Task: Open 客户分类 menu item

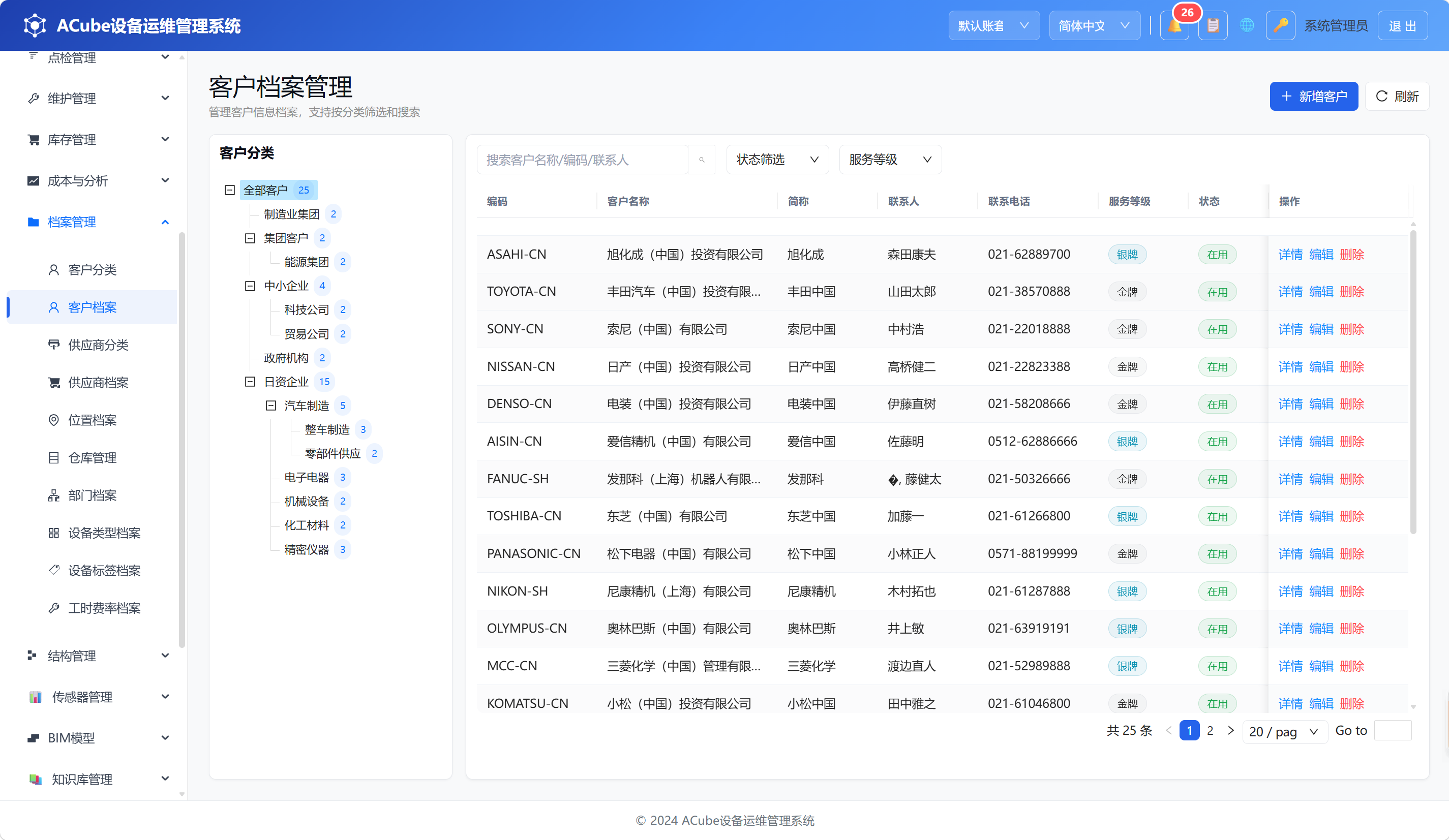Action: pos(92,269)
